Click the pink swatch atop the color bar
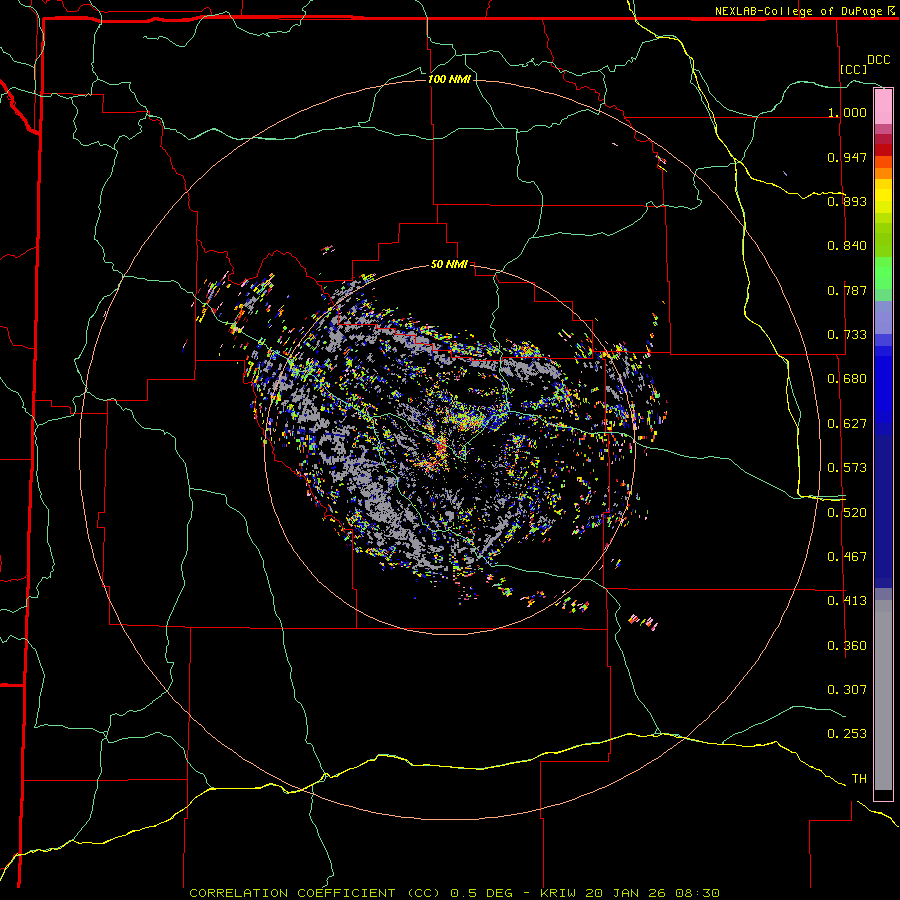 tap(883, 107)
